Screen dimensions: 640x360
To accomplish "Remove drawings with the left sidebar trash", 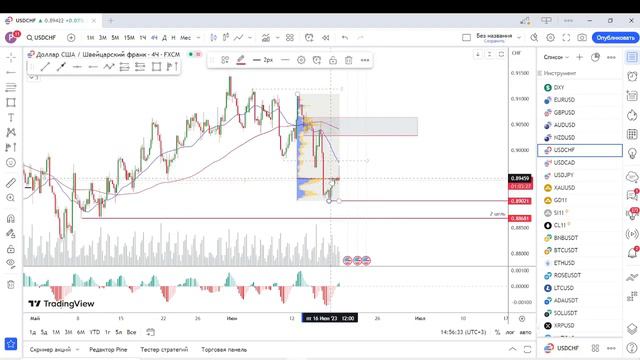I will [11, 284].
